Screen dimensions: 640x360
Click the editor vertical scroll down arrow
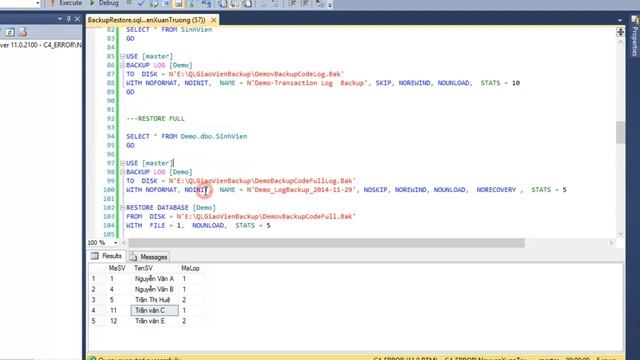point(620,234)
